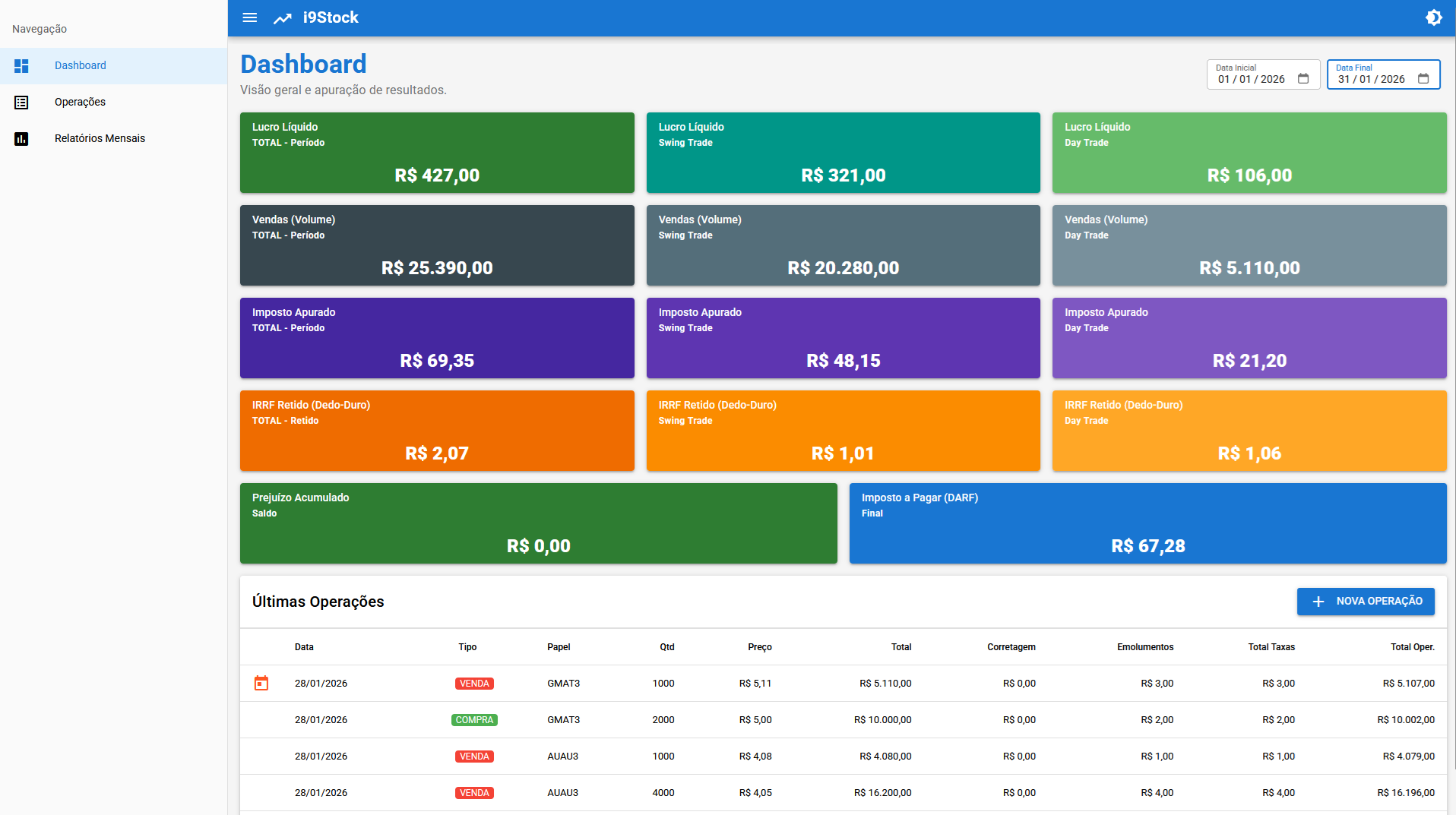Viewport: 1456px width, 815px height.
Task: Click Total Oper. R$ 16.196,00 cell
Action: click(1406, 793)
